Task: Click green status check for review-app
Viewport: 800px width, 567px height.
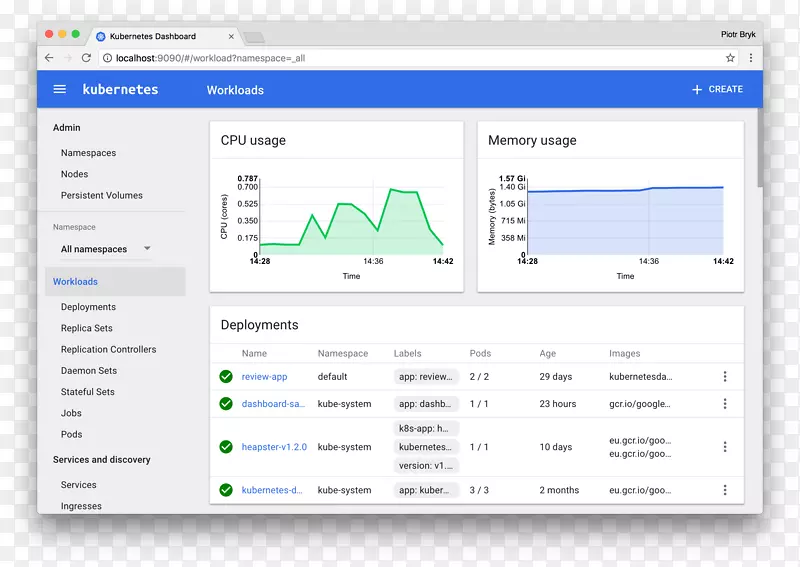Action: 226,377
